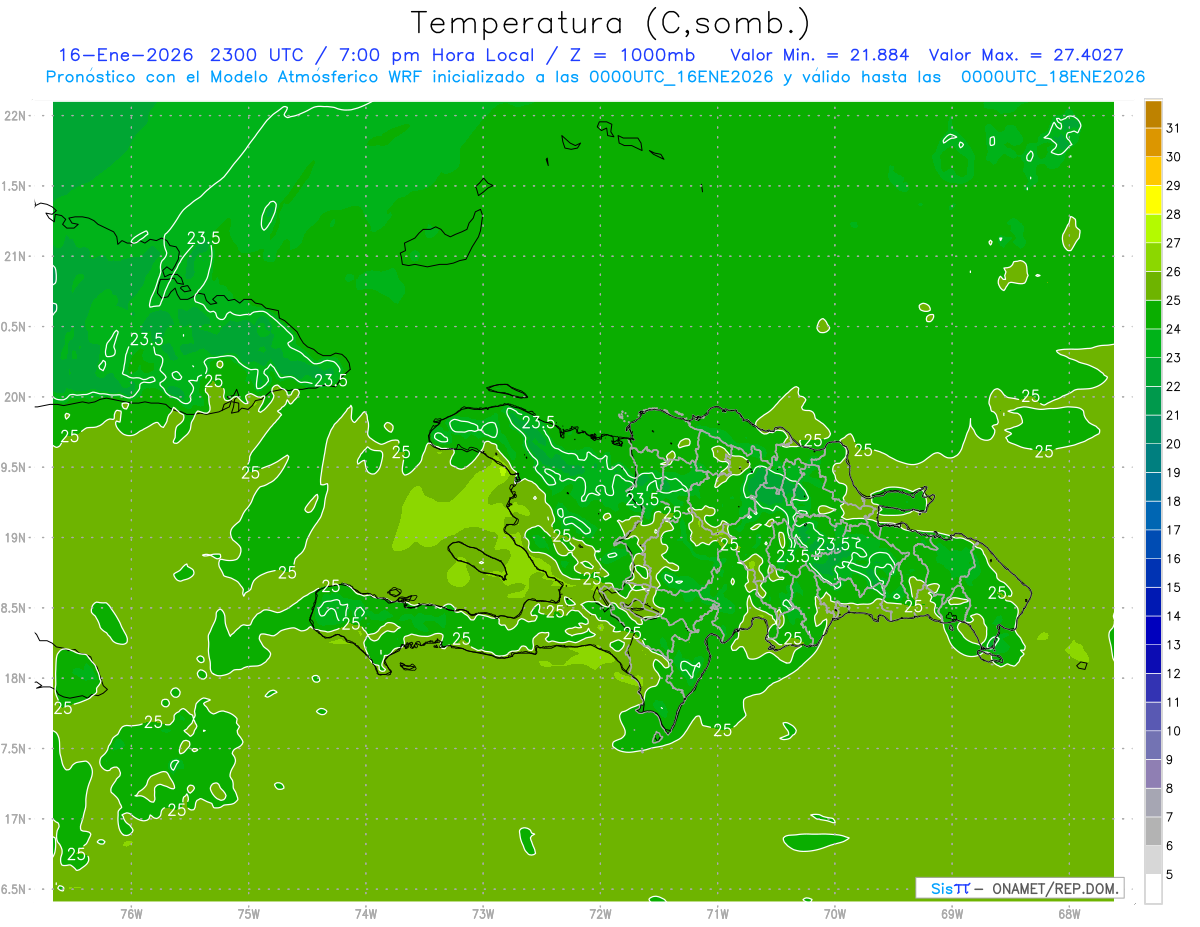Image resolution: width=1200 pixels, height=927 pixels.
Task: Click the lime swatch between legend 26 and 27
Action: pyautogui.click(x=1153, y=258)
